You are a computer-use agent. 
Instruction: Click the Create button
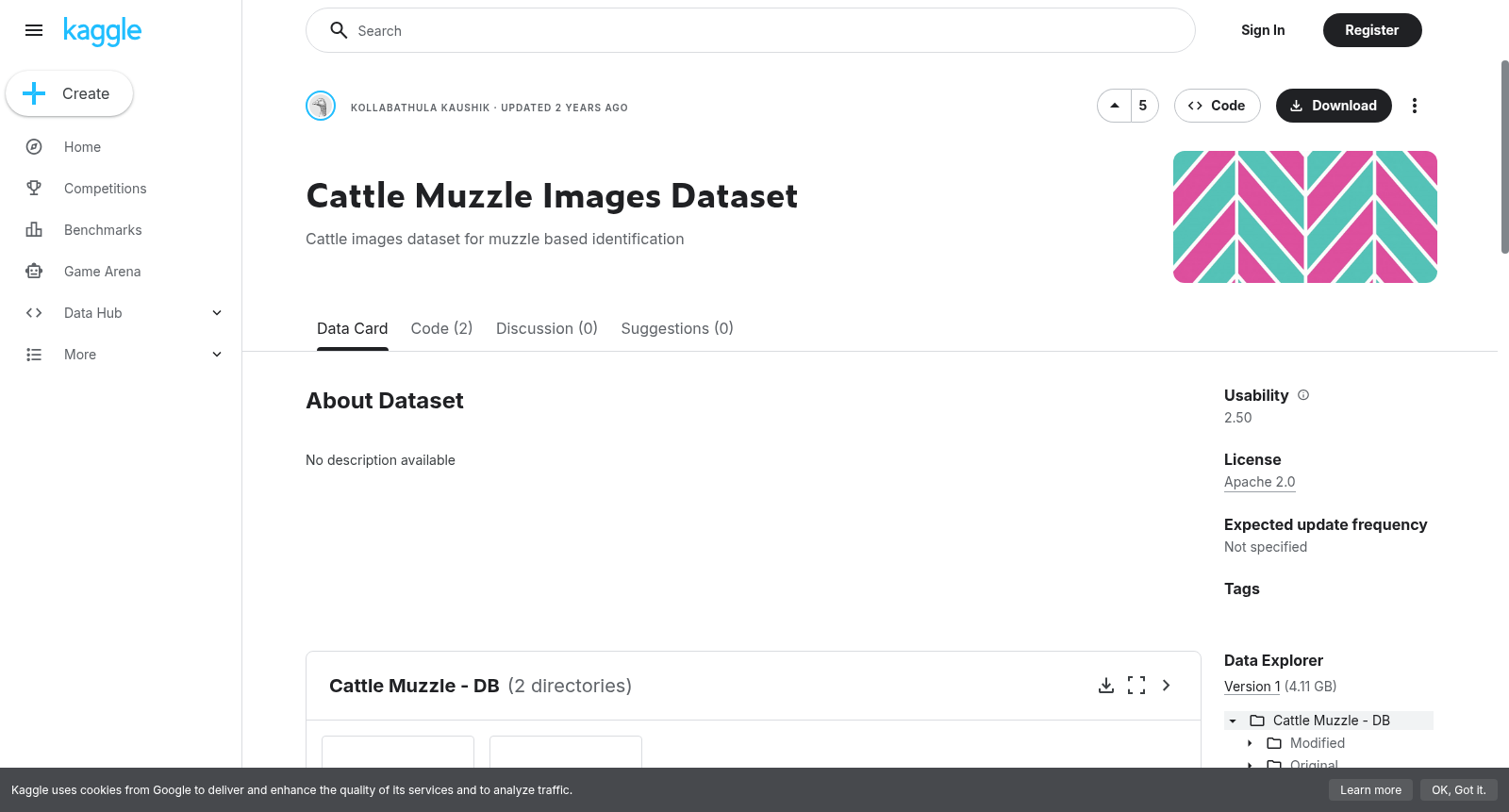coord(69,93)
